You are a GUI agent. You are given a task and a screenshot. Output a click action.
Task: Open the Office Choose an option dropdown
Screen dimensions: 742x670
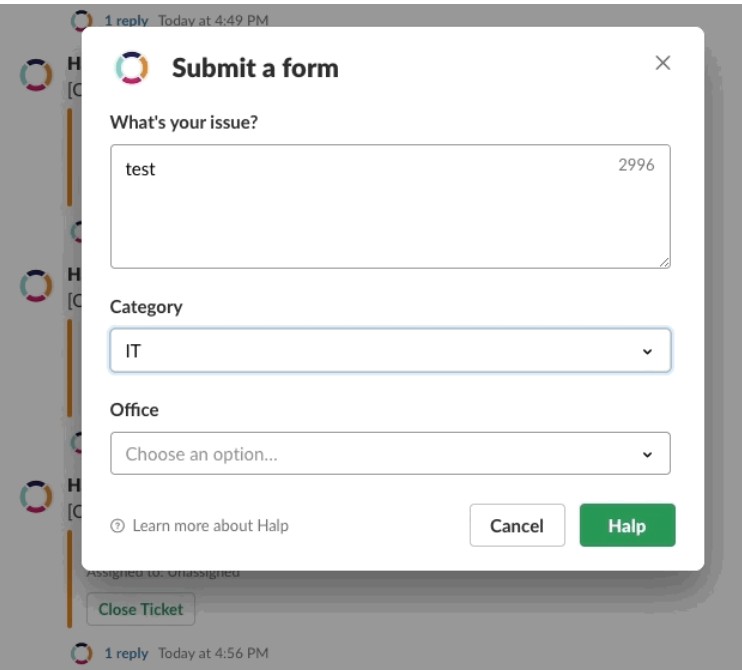click(389, 454)
